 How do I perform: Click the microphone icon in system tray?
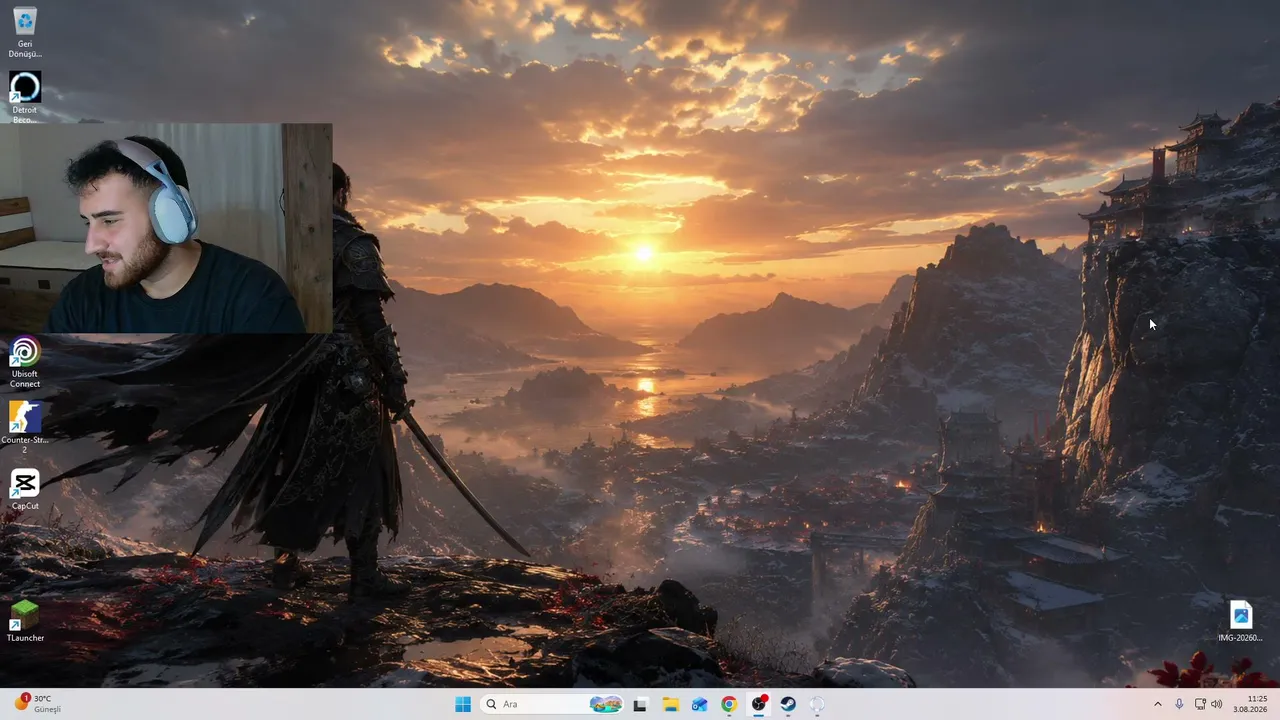click(1180, 704)
